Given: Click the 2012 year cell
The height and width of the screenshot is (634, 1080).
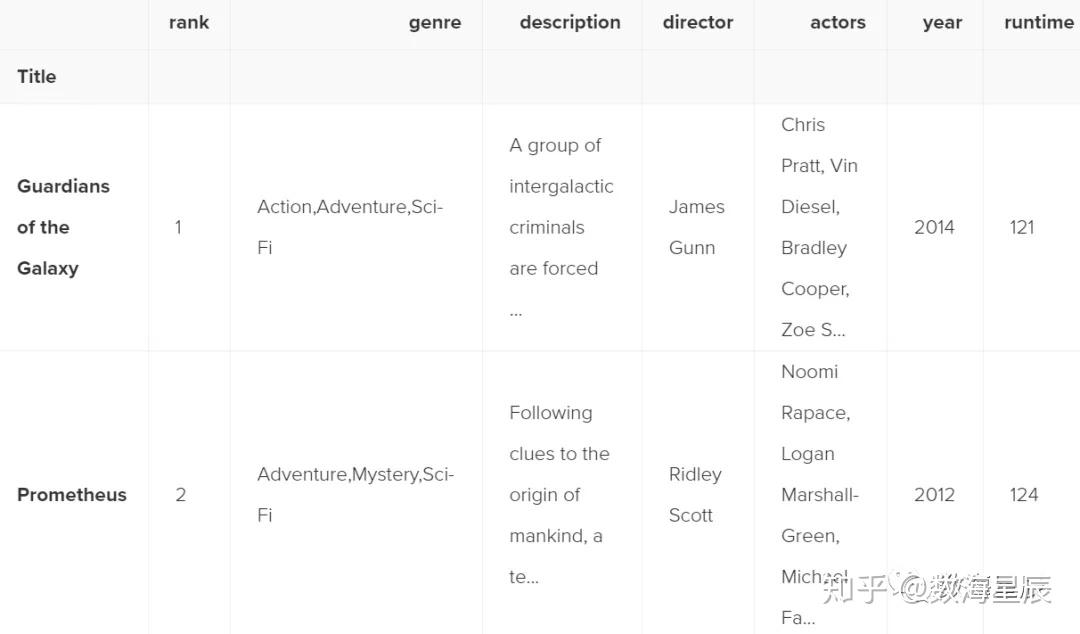Looking at the screenshot, I should point(934,495).
